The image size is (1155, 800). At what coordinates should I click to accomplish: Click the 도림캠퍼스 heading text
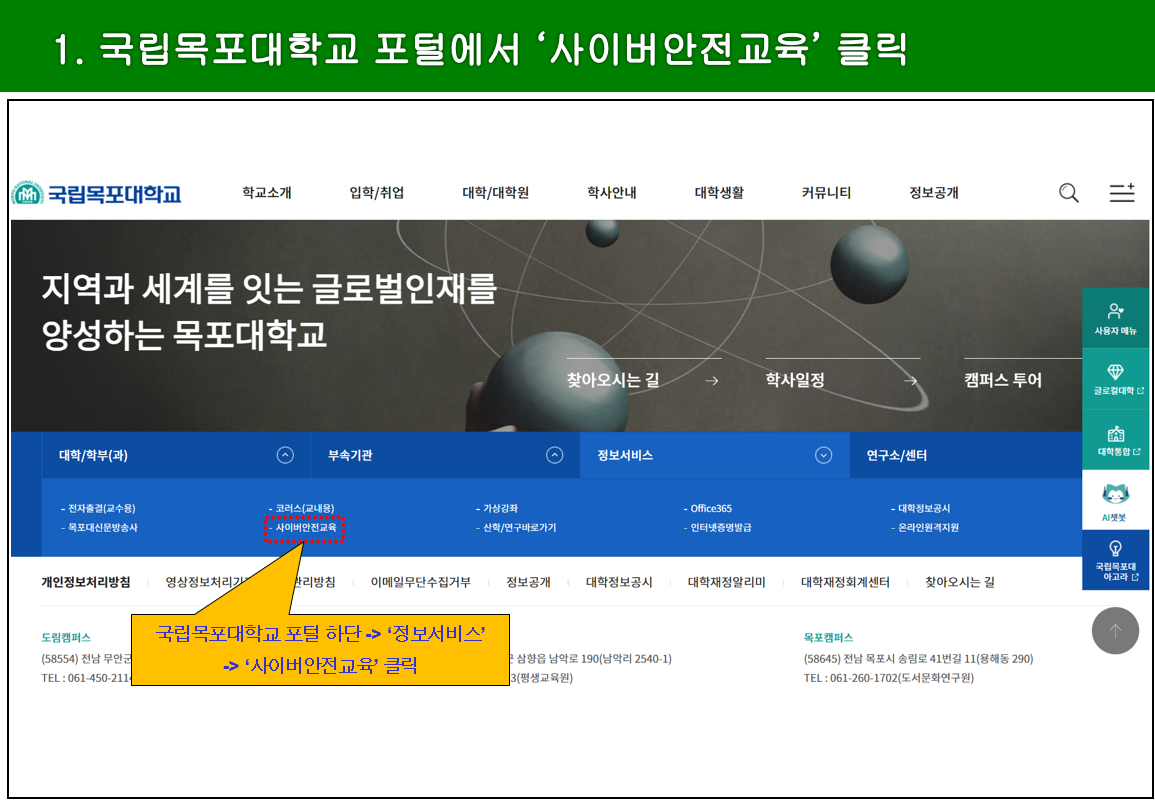[x=66, y=637]
